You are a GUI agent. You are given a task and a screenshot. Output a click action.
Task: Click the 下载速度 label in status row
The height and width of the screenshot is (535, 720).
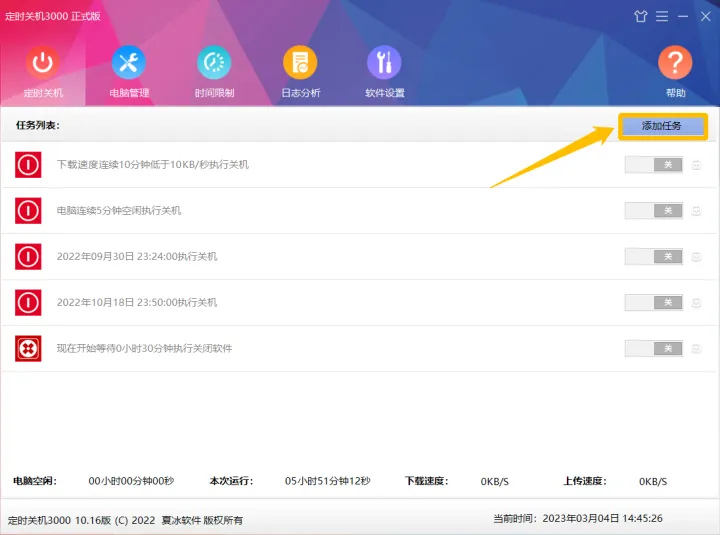point(427,481)
